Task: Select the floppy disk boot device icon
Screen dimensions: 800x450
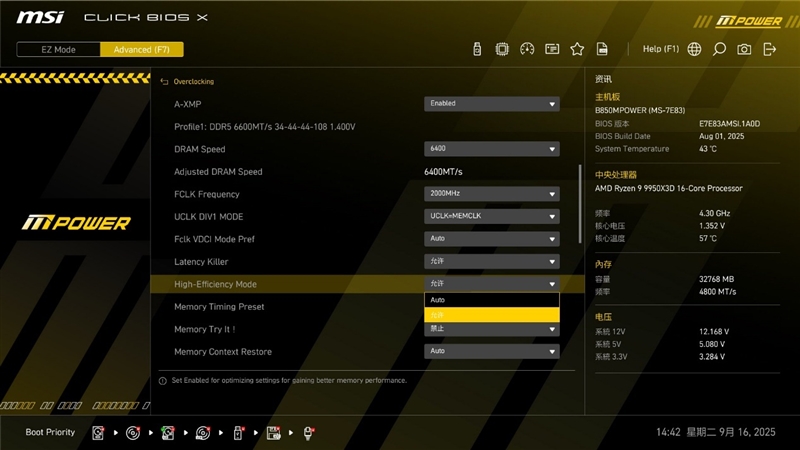Action: pyautogui.click(x=273, y=433)
